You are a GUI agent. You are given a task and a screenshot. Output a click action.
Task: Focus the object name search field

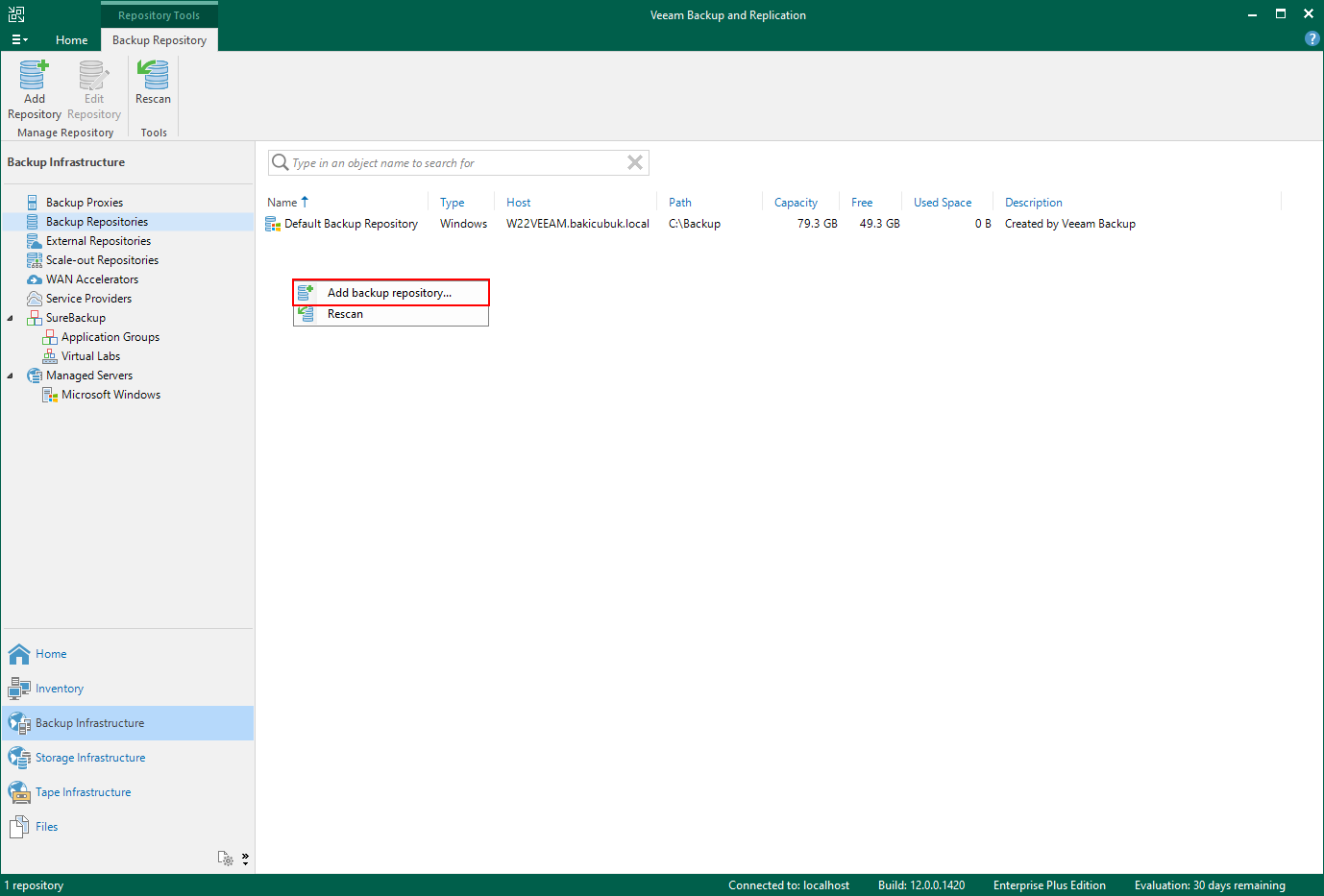(457, 163)
